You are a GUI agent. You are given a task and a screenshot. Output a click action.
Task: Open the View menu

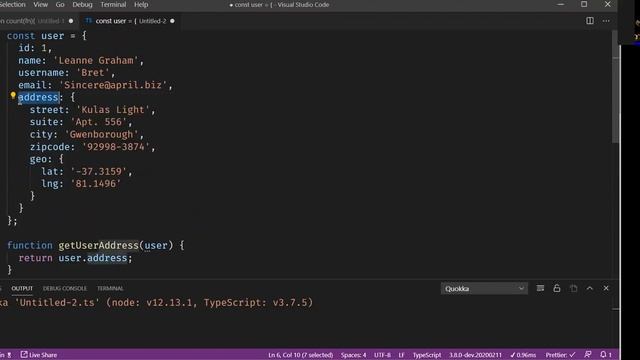(40, 4)
